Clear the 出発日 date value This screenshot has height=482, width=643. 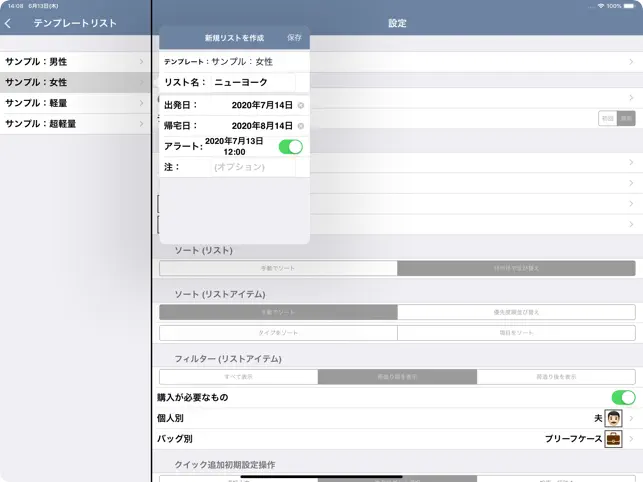click(301, 105)
